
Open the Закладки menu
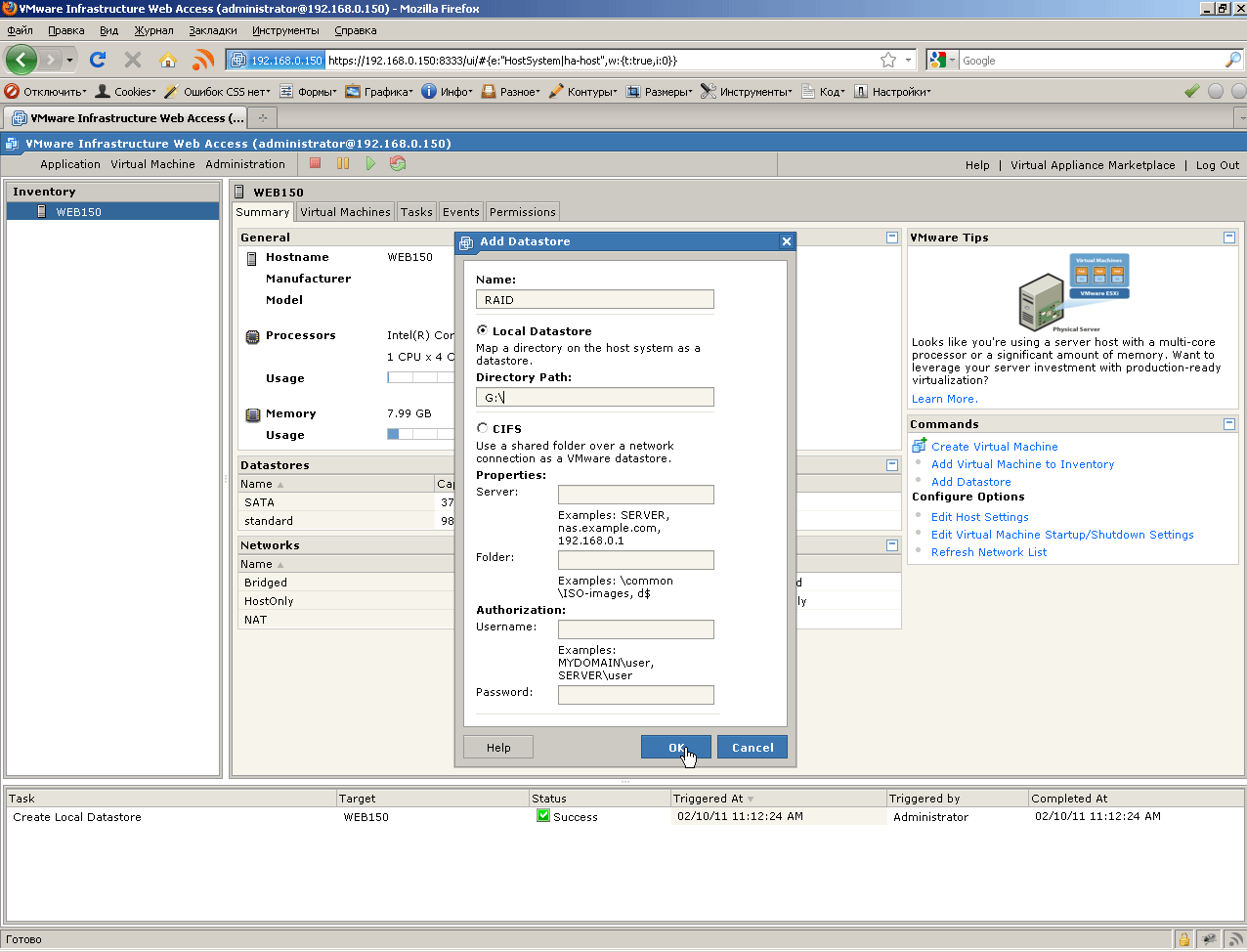(x=213, y=30)
